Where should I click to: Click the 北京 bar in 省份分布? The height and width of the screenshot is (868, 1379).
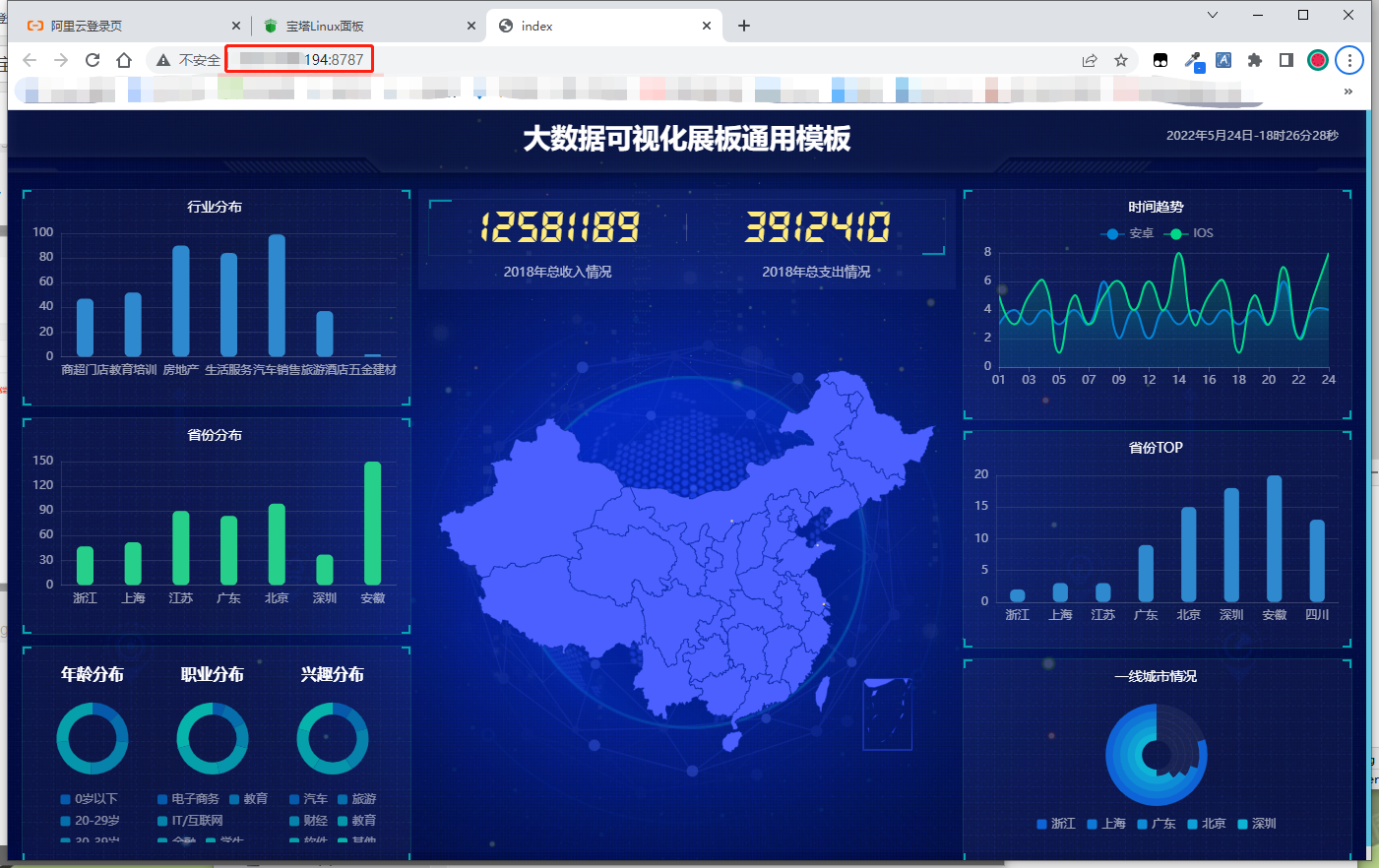tap(277, 544)
